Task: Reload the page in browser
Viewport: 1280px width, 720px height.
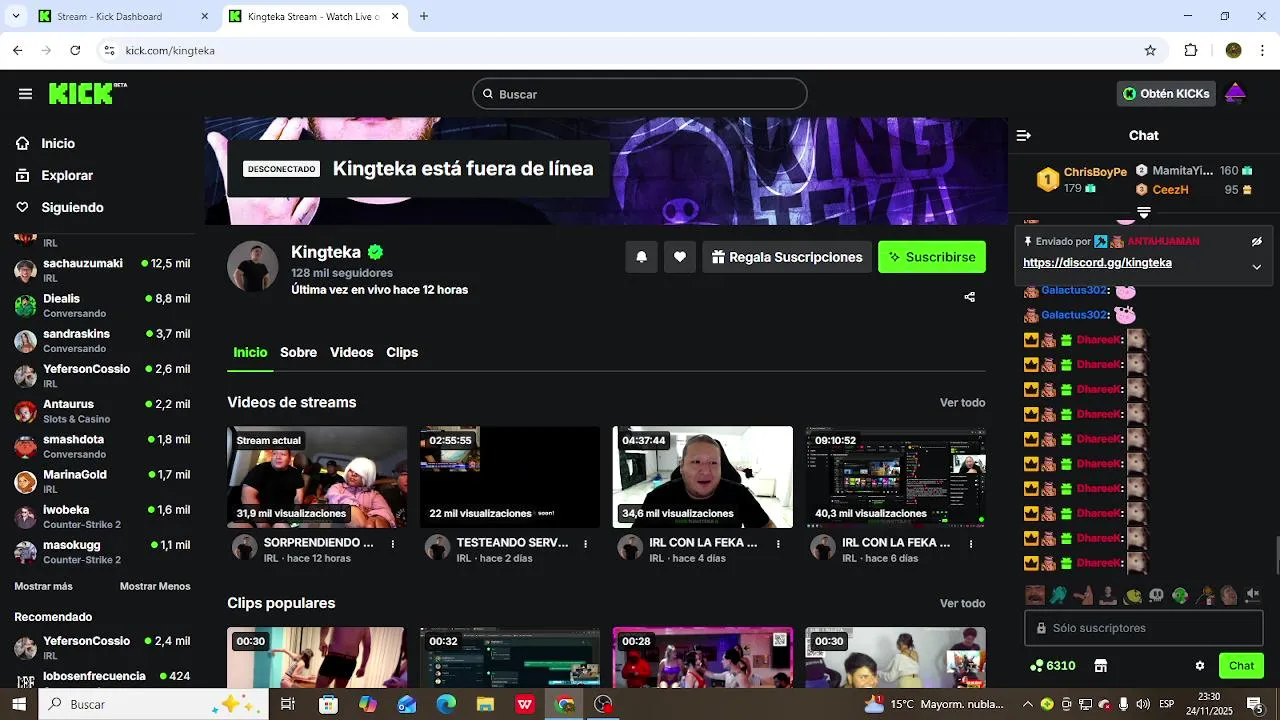Action: 75,50
